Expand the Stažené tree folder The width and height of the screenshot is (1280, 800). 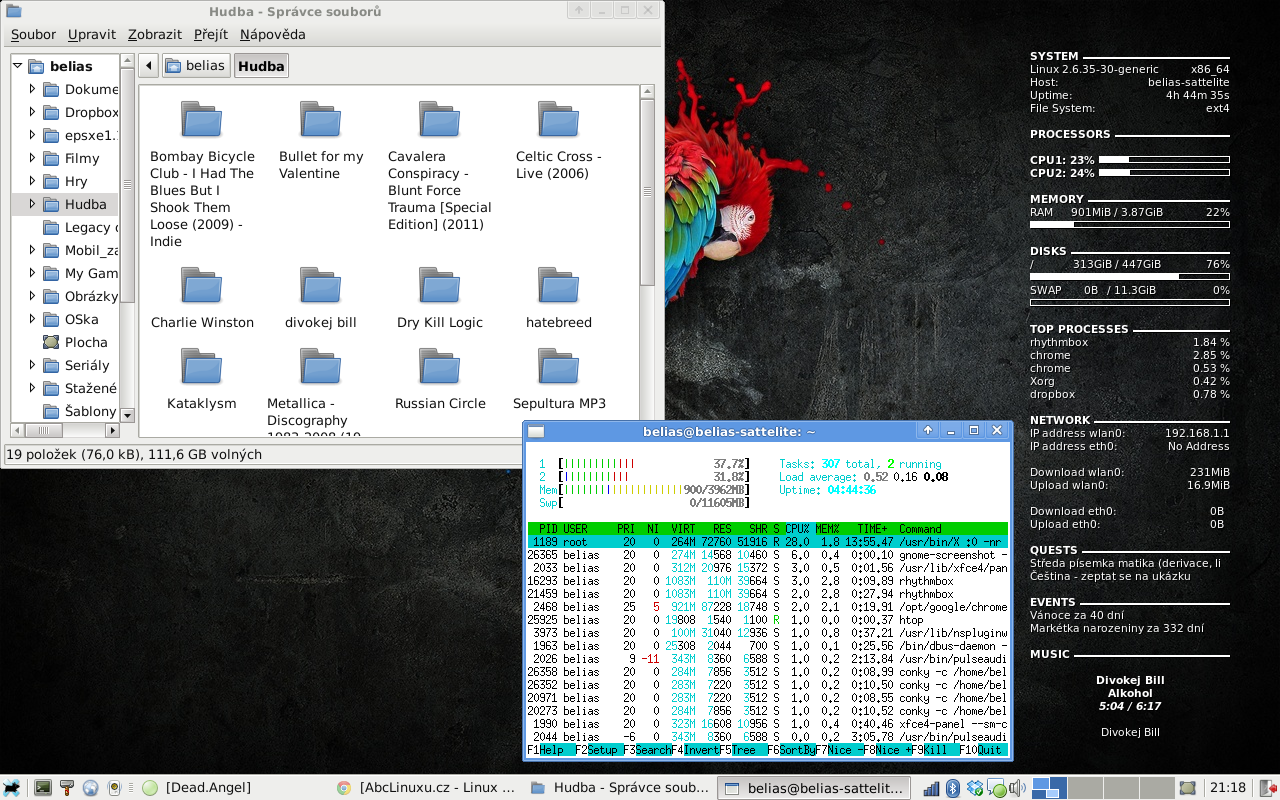pos(32,388)
